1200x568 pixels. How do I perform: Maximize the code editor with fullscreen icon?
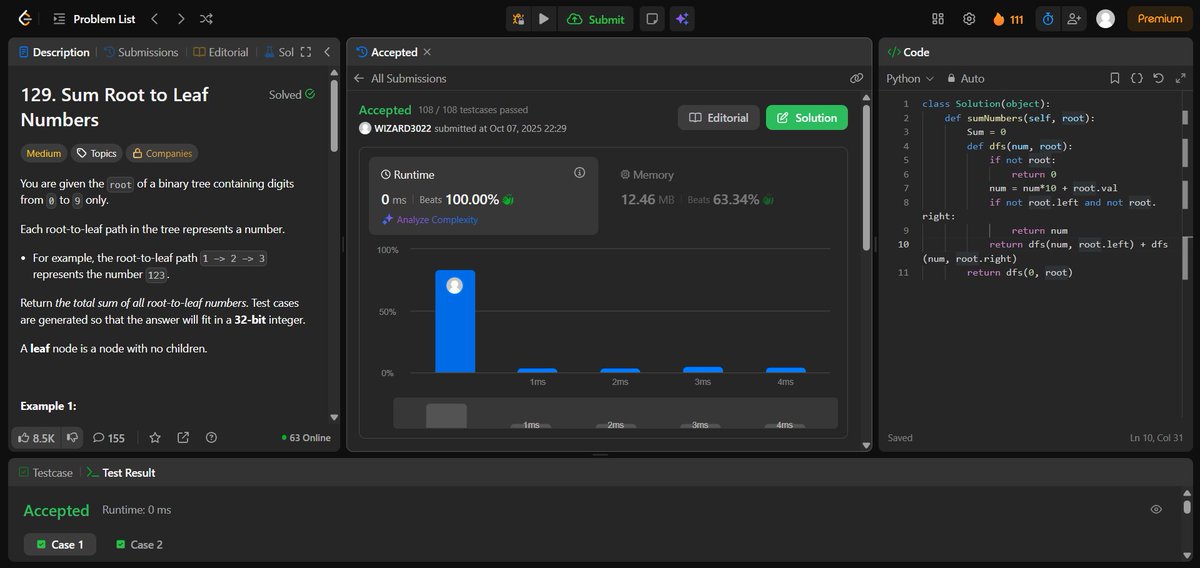tap(1179, 78)
